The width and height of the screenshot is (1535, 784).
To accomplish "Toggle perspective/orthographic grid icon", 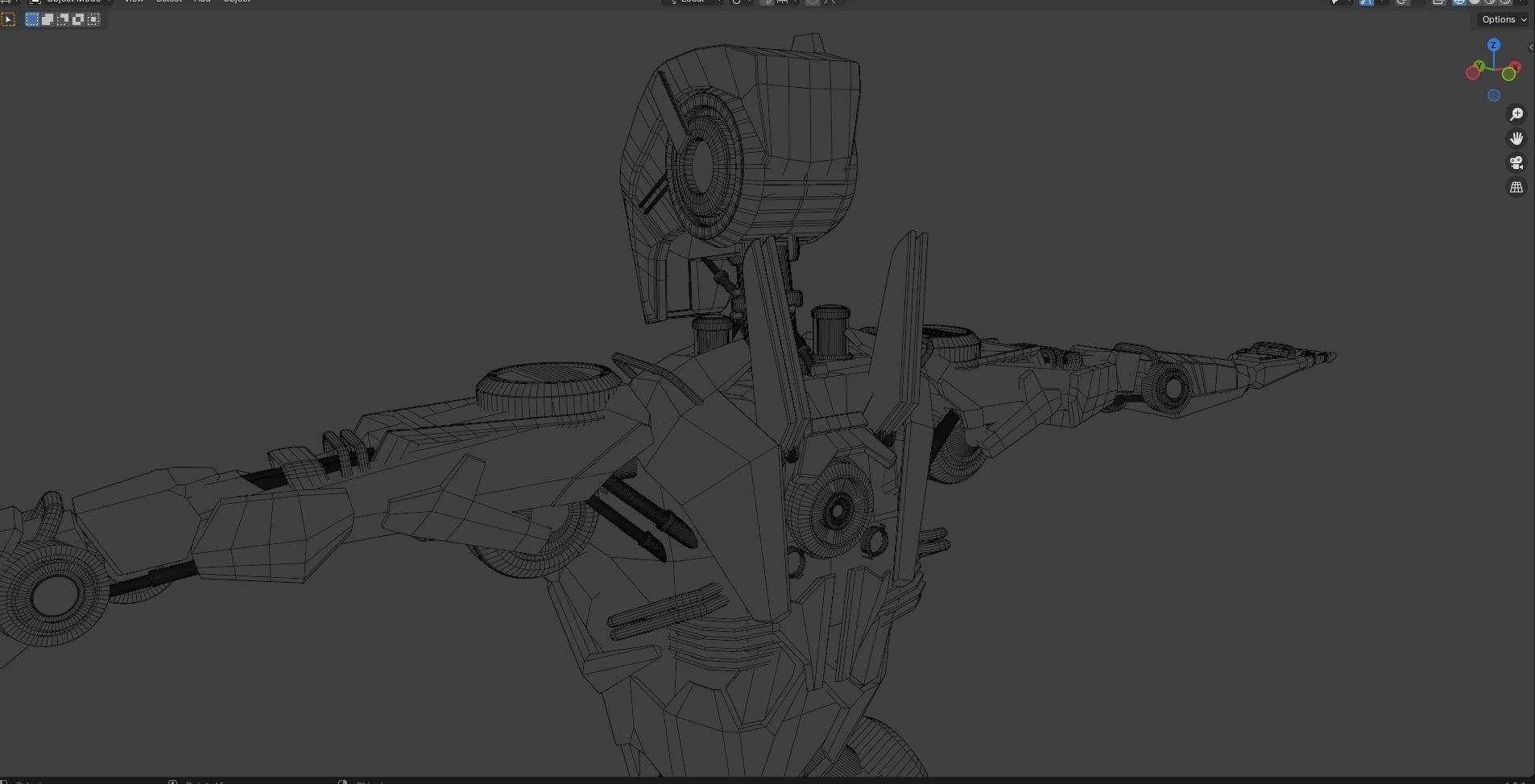I will (x=1516, y=187).
